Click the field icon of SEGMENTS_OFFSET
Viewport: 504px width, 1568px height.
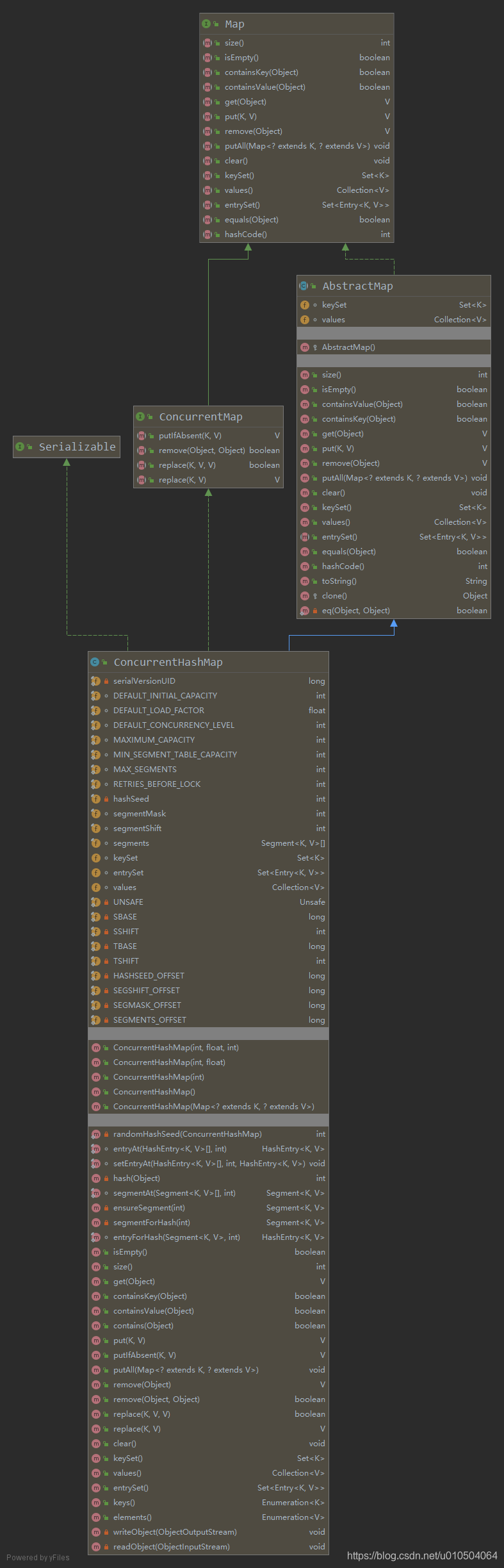pyautogui.click(x=96, y=1020)
